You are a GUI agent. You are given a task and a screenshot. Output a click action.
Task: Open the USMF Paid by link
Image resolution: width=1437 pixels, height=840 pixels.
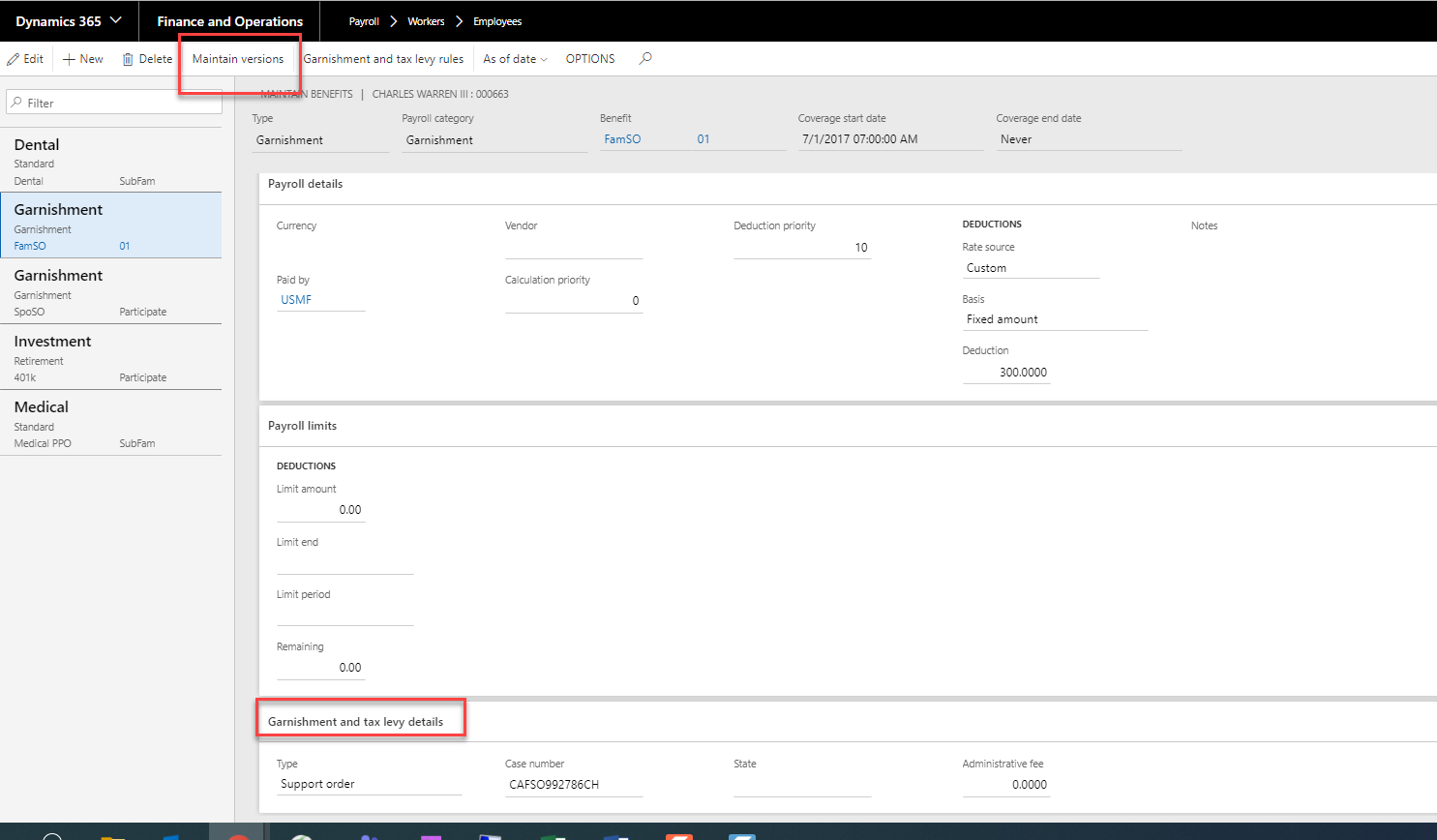click(296, 300)
